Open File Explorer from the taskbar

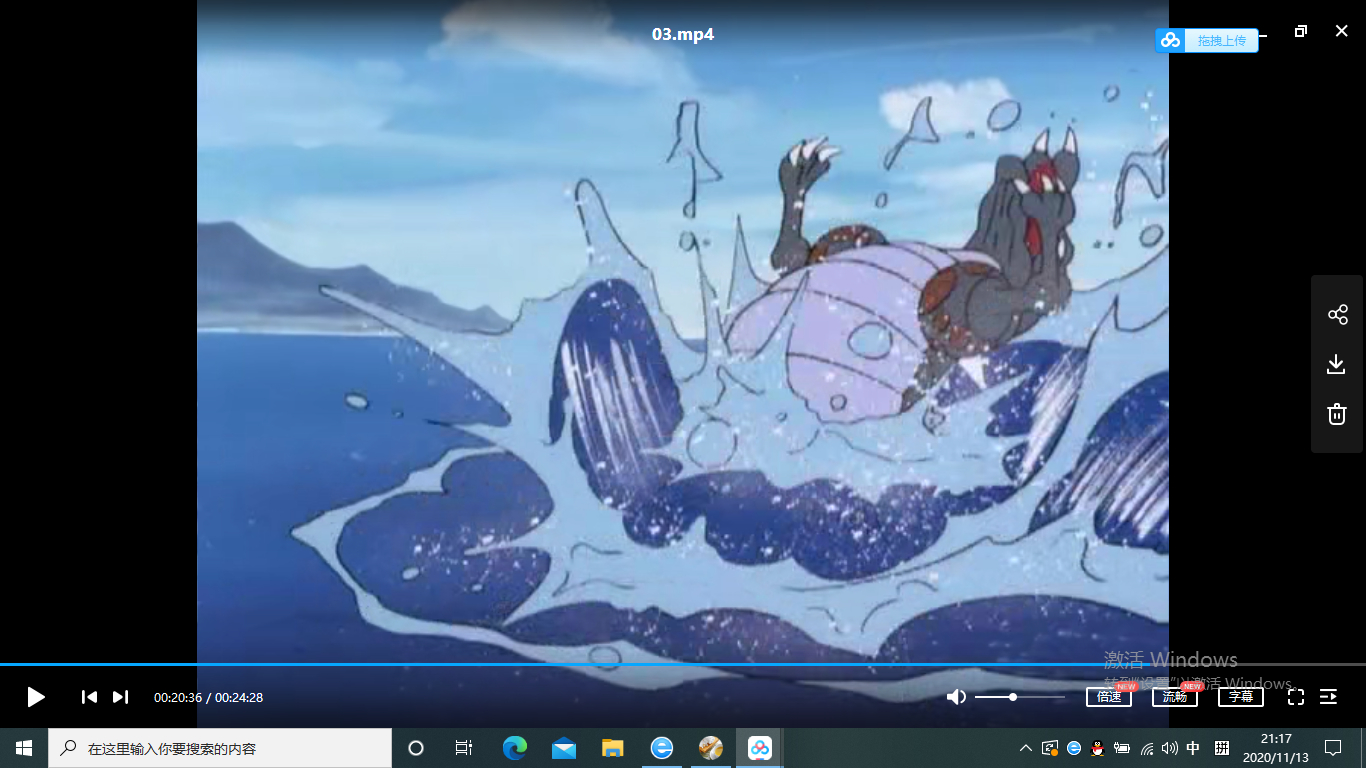[612, 748]
